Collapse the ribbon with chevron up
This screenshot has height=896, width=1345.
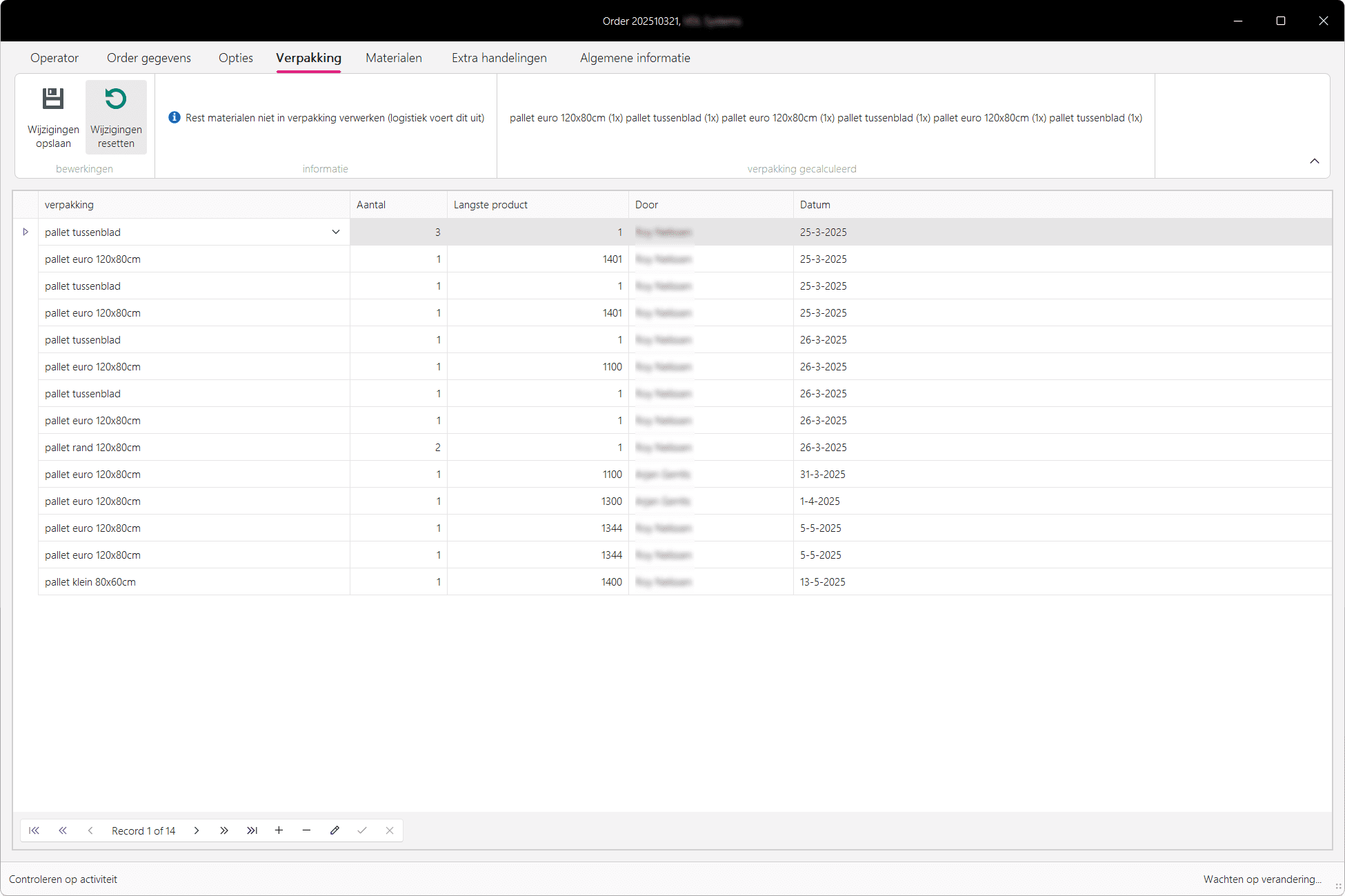(x=1314, y=161)
